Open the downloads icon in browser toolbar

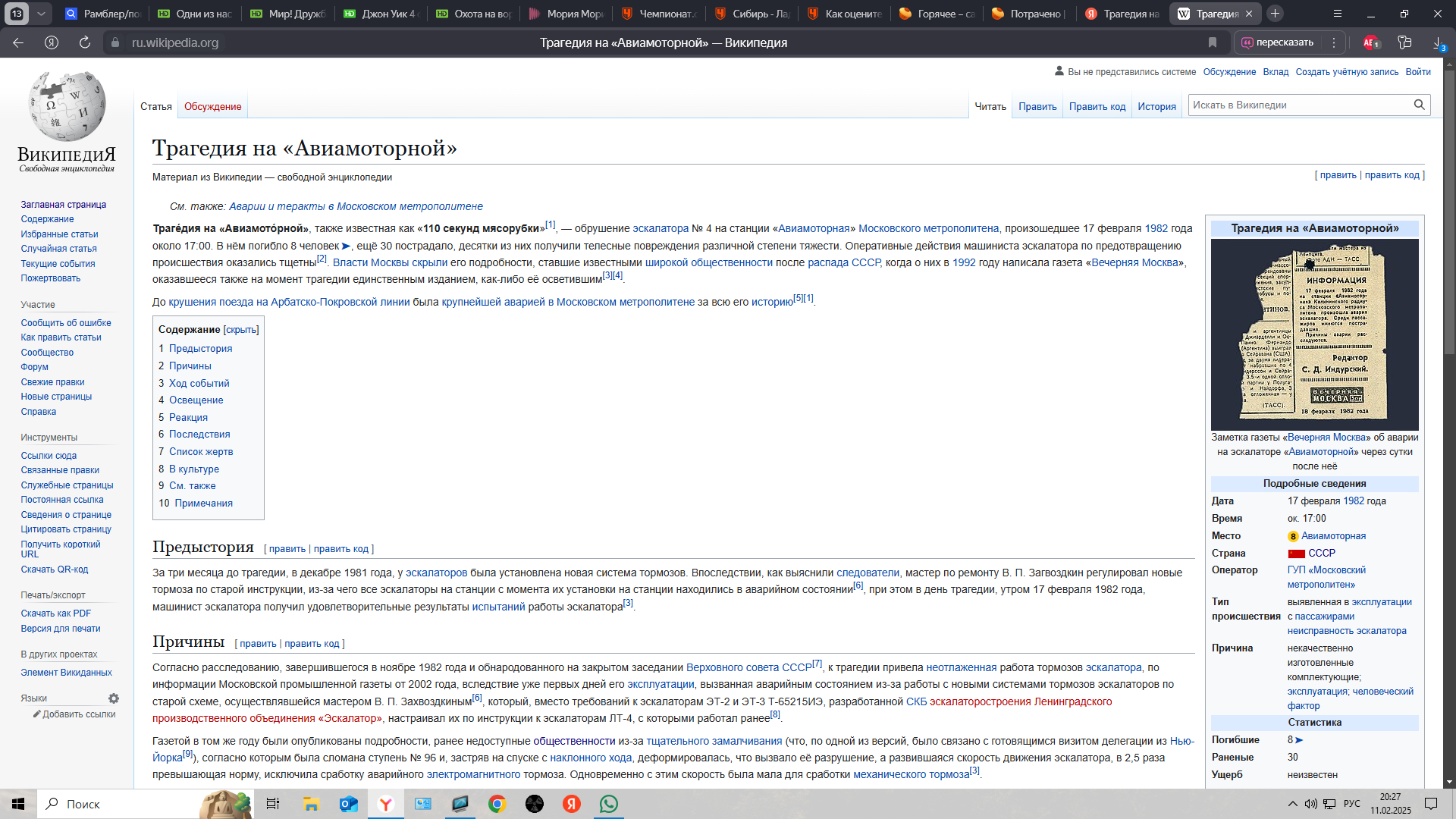pos(1438,42)
